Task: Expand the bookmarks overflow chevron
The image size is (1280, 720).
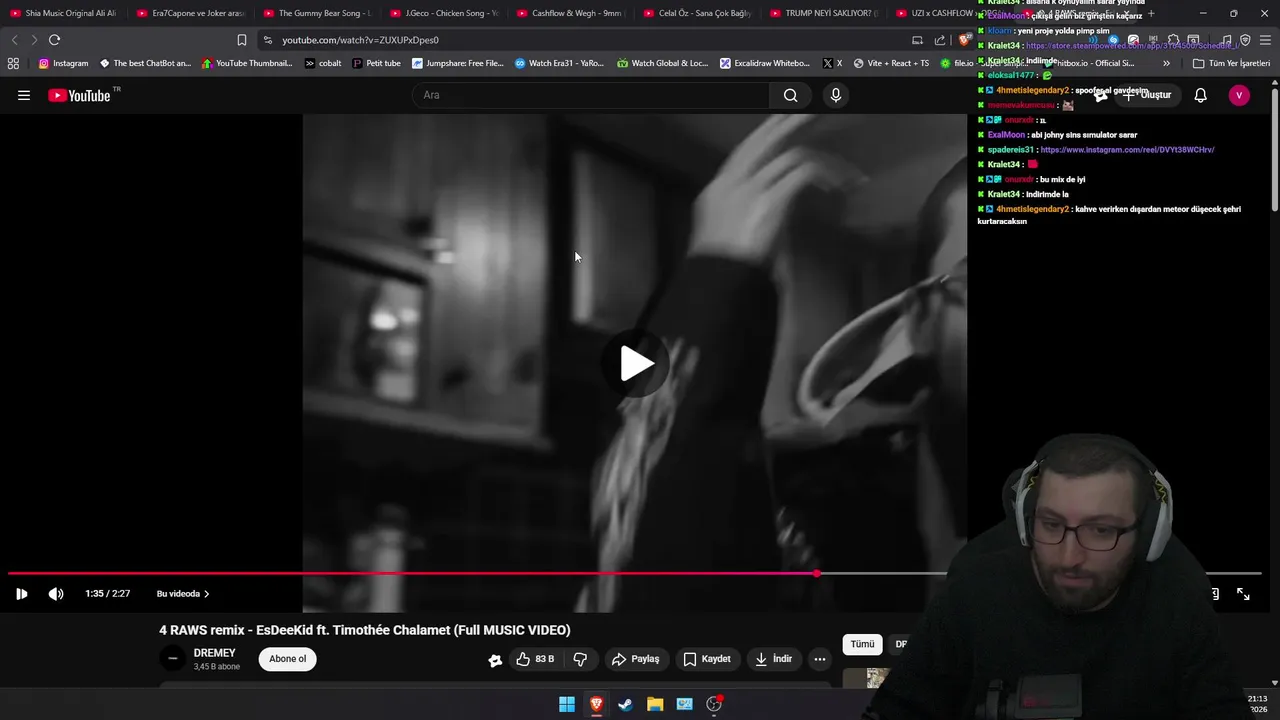Action: pos(1166,63)
